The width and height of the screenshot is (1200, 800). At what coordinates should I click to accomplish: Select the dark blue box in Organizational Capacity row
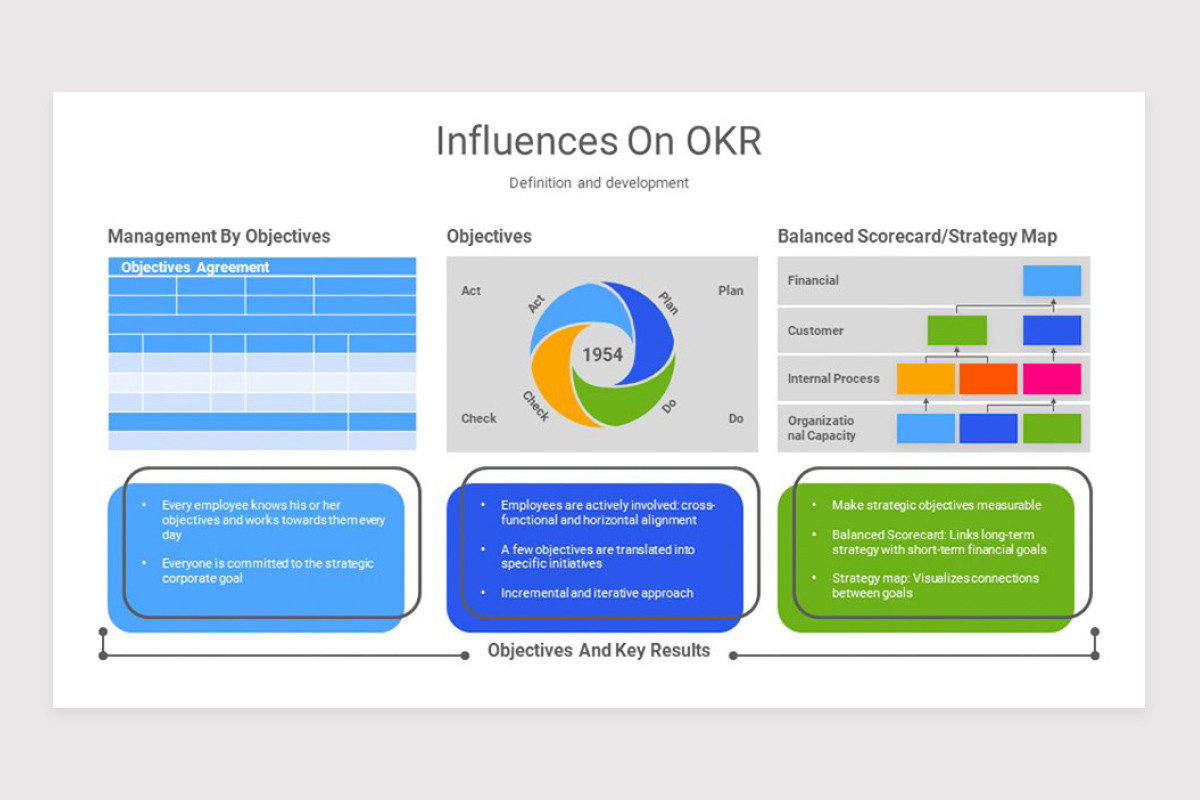pyautogui.click(x=988, y=428)
